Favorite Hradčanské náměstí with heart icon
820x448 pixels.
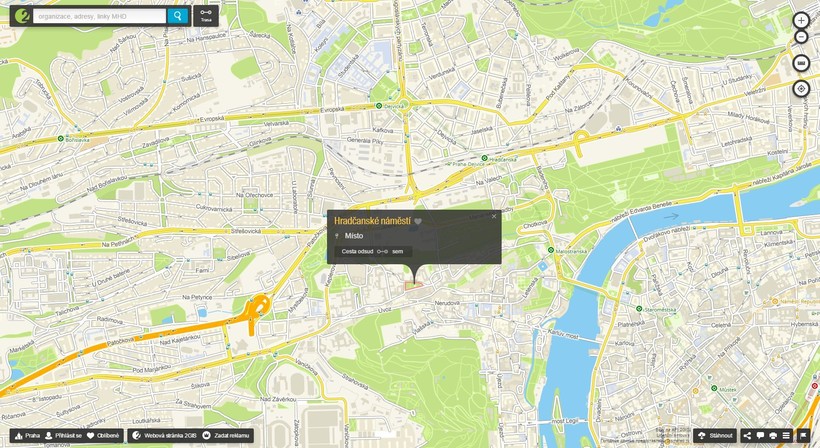click(x=419, y=221)
